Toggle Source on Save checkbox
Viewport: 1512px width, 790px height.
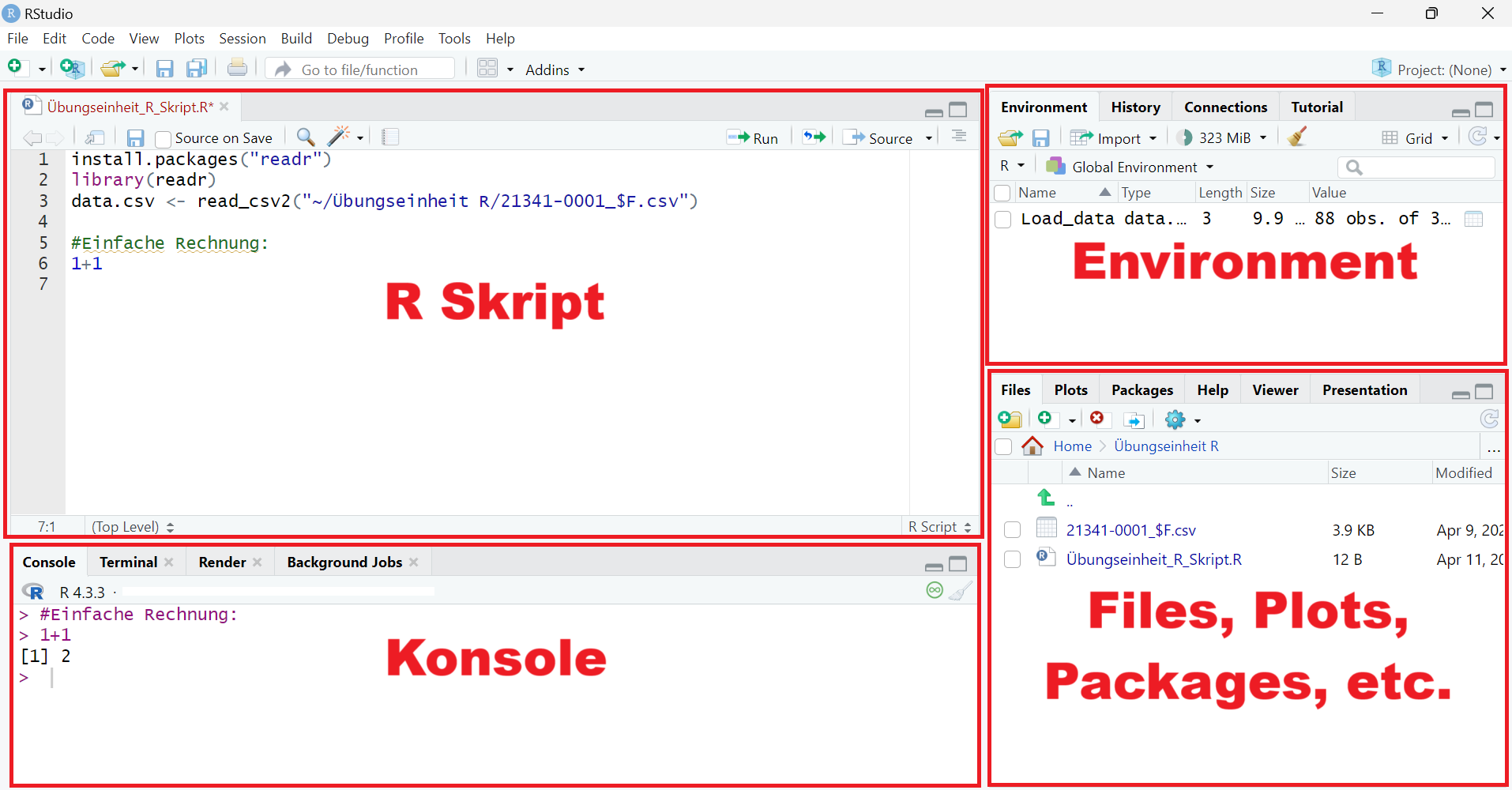[x=163, y=139]
